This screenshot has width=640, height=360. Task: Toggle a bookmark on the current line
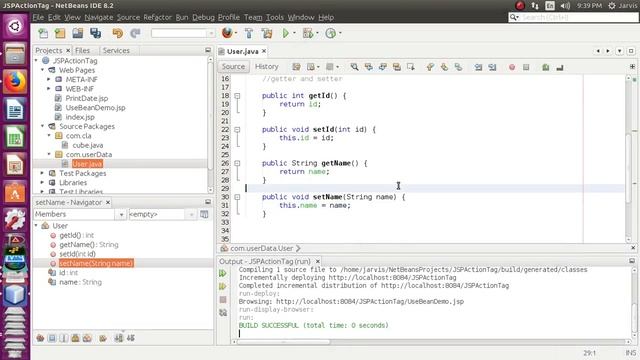click(458, 67)
